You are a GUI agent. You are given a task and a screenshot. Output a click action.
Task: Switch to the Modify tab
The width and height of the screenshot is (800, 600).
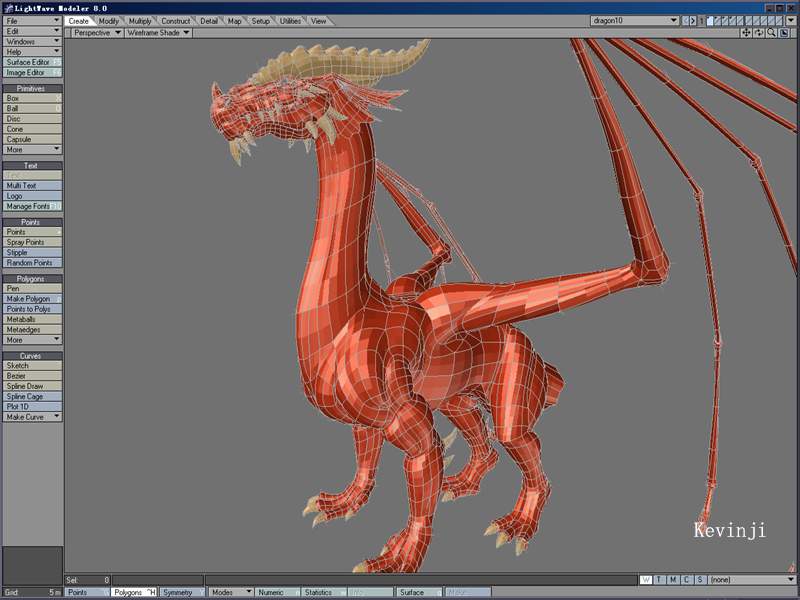pyautogui.click(x=109, y=21)
